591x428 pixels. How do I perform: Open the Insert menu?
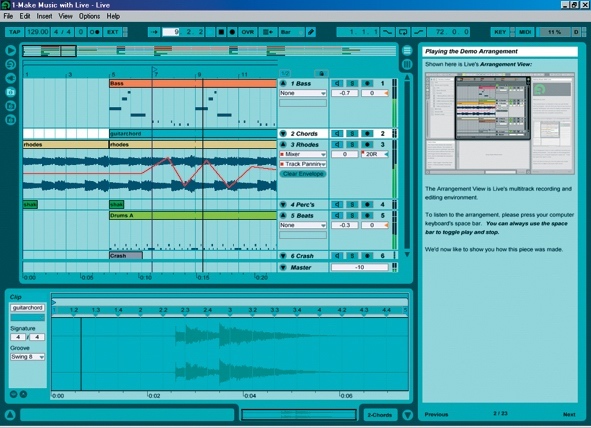[44, 16]
